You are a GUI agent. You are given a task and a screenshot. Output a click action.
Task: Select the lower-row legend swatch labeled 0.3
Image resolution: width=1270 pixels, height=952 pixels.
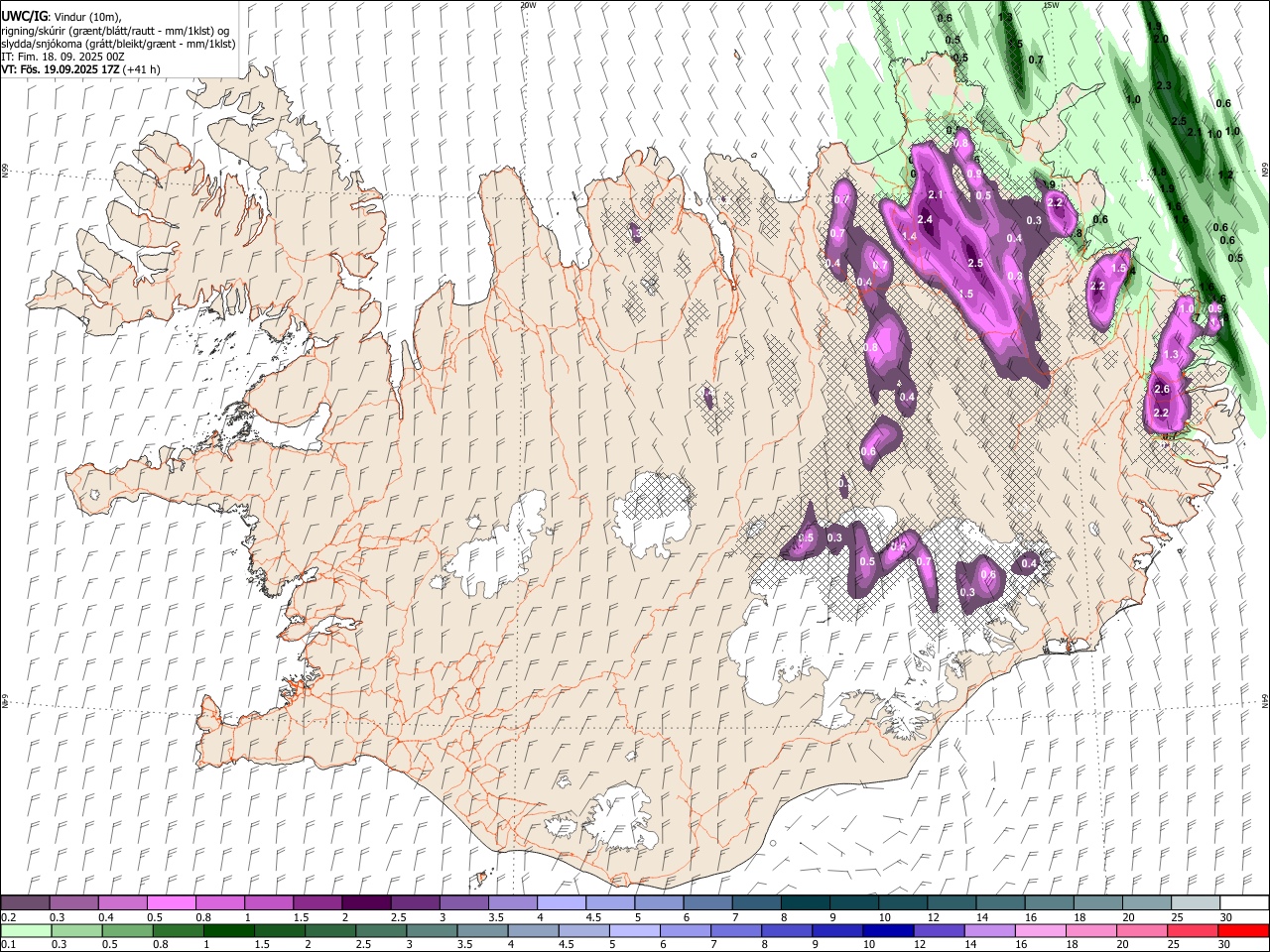click(x=76, y=930)
